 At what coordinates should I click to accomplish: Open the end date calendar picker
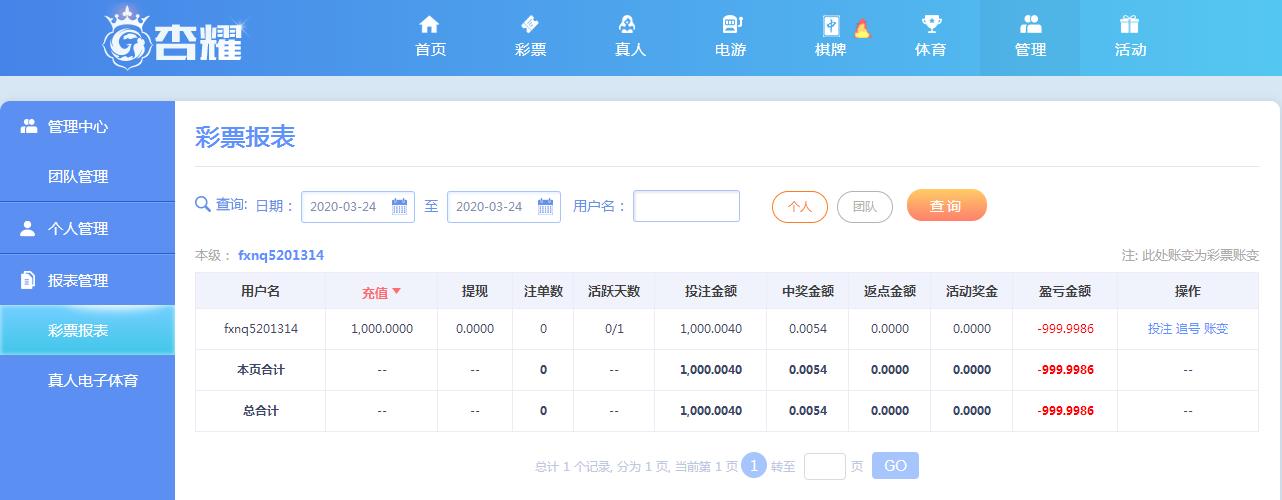[545, 207]
